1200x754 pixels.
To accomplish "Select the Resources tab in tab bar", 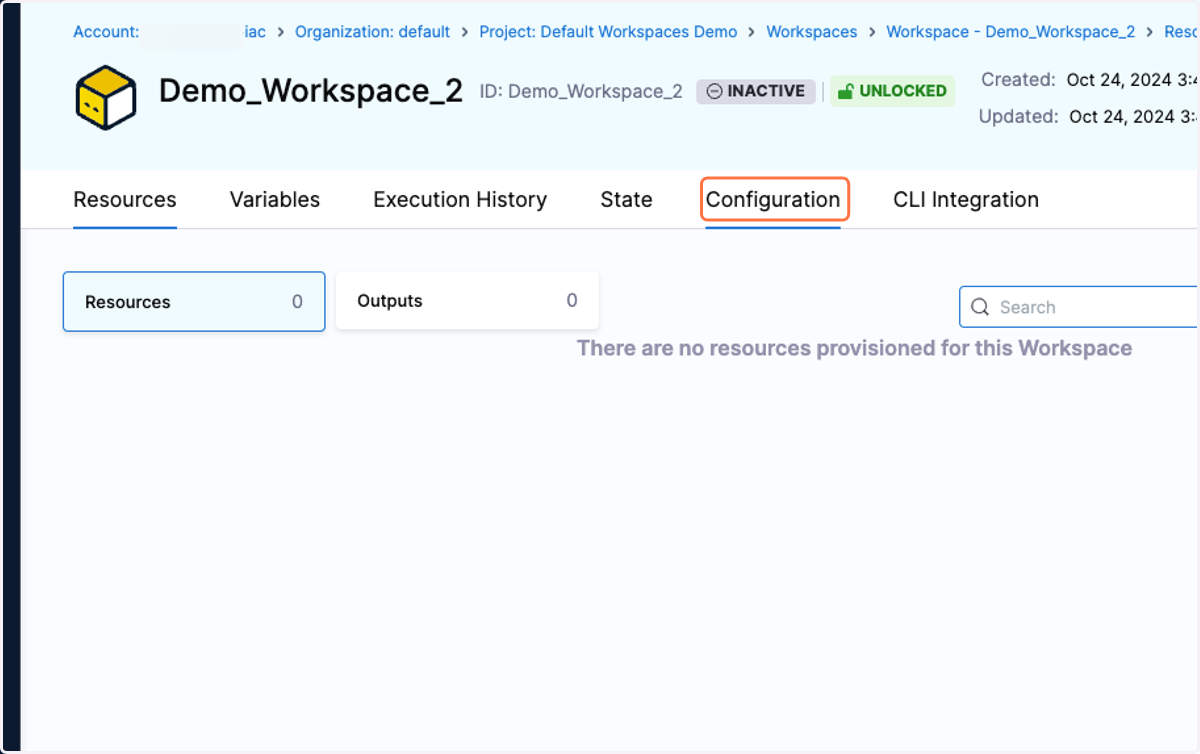I will pos(125,199).
